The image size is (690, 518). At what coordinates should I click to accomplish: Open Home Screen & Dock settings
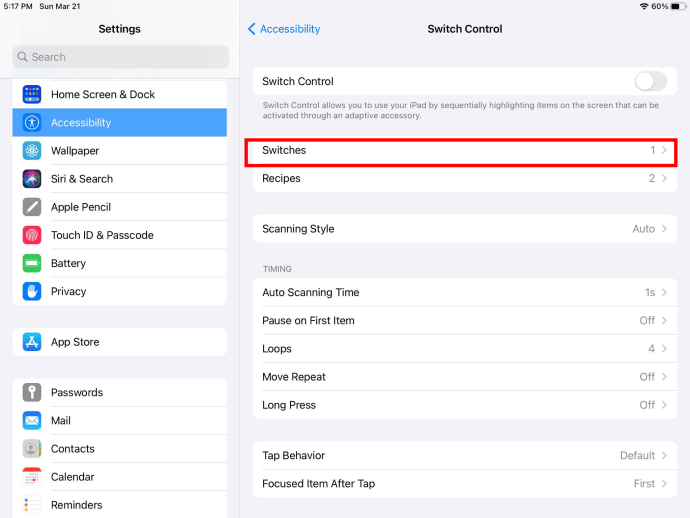pyautogui.click(x=102, y=94)
